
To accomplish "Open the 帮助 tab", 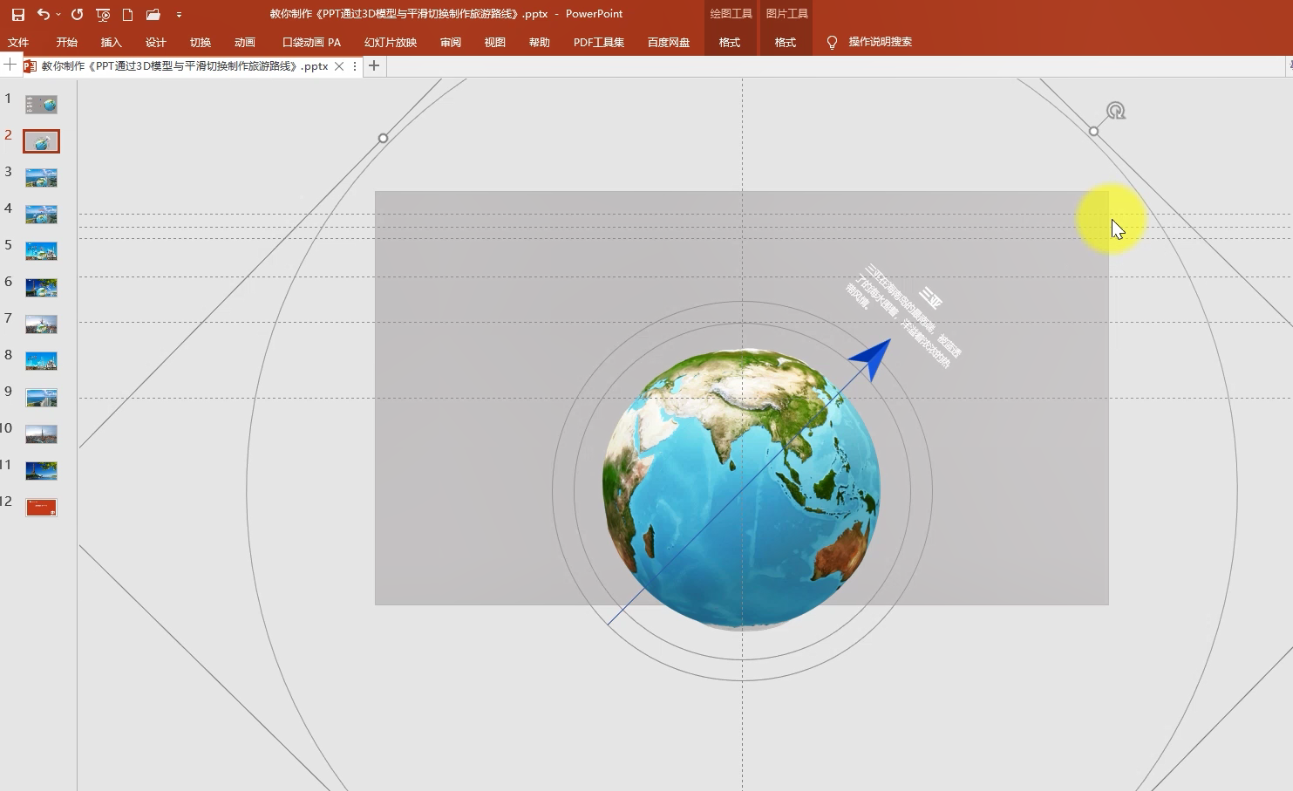I will click(x=539, y=42).
